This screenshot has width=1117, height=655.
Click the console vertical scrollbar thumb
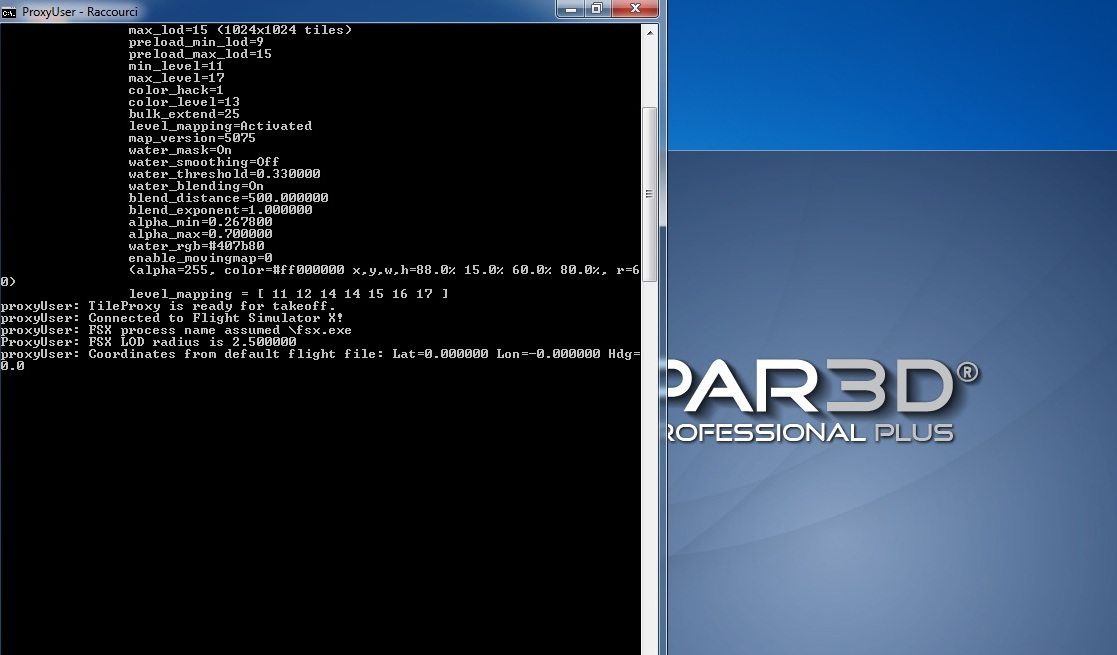tap(650, 194)
